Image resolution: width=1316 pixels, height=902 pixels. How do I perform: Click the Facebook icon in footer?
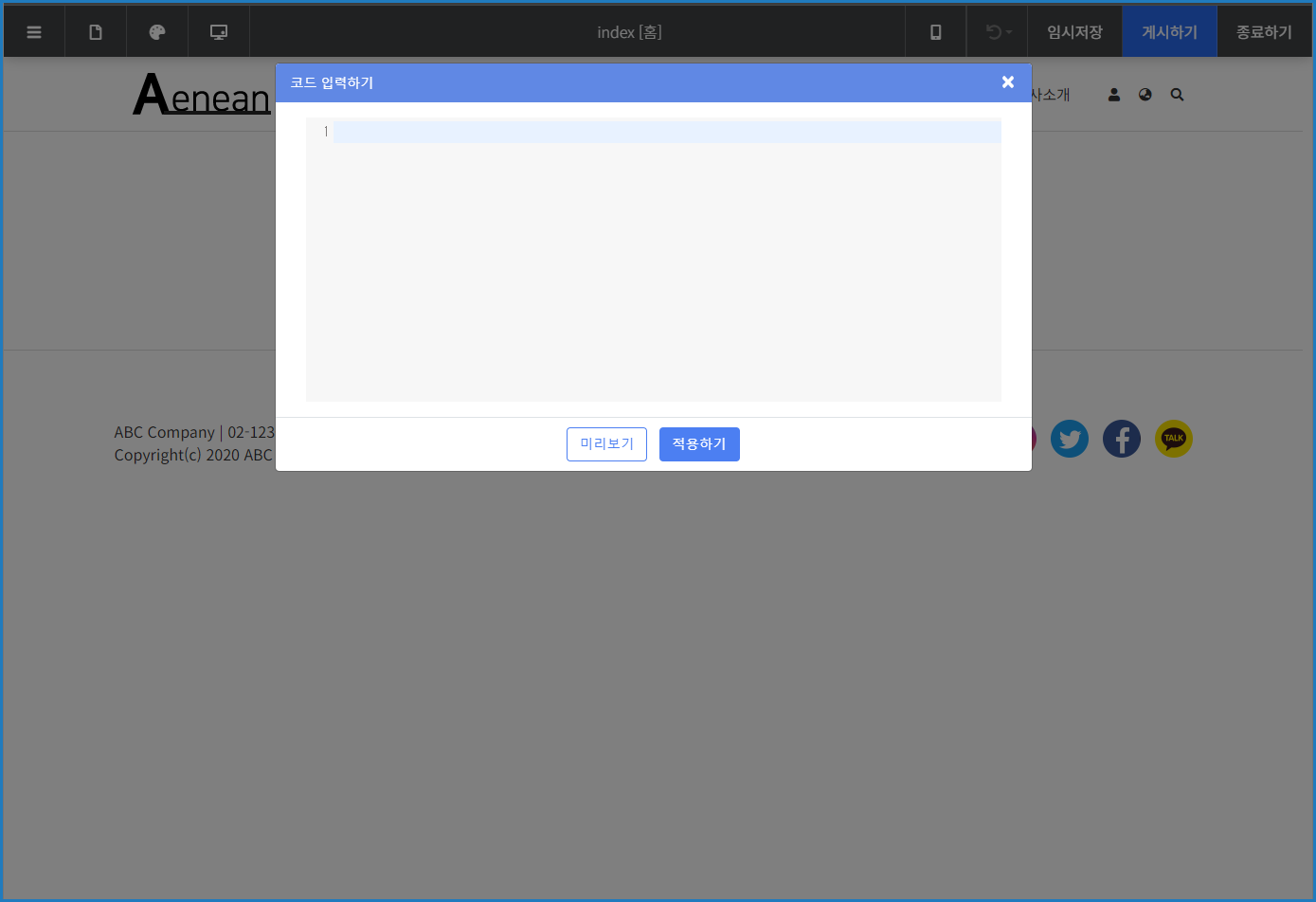tap(1122, 439)
